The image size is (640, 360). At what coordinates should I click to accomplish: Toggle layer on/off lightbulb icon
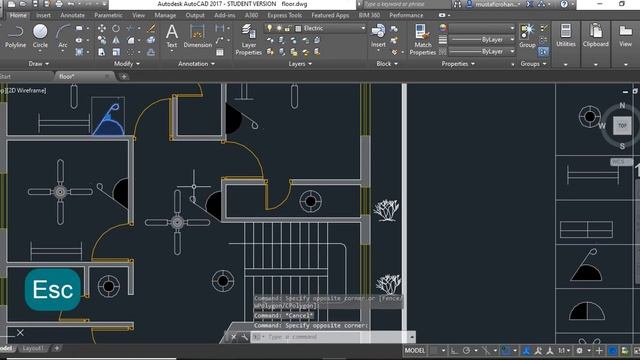pos(269,28)
